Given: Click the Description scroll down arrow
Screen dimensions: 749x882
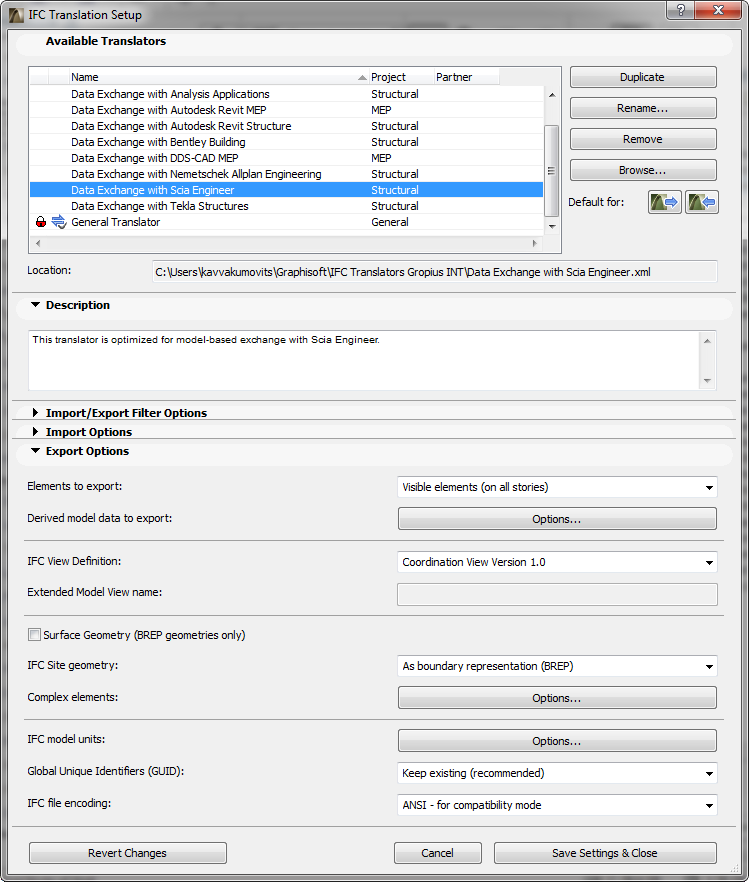Looking at the screenshot, I should pyautogui.click(x=707, y=381).
